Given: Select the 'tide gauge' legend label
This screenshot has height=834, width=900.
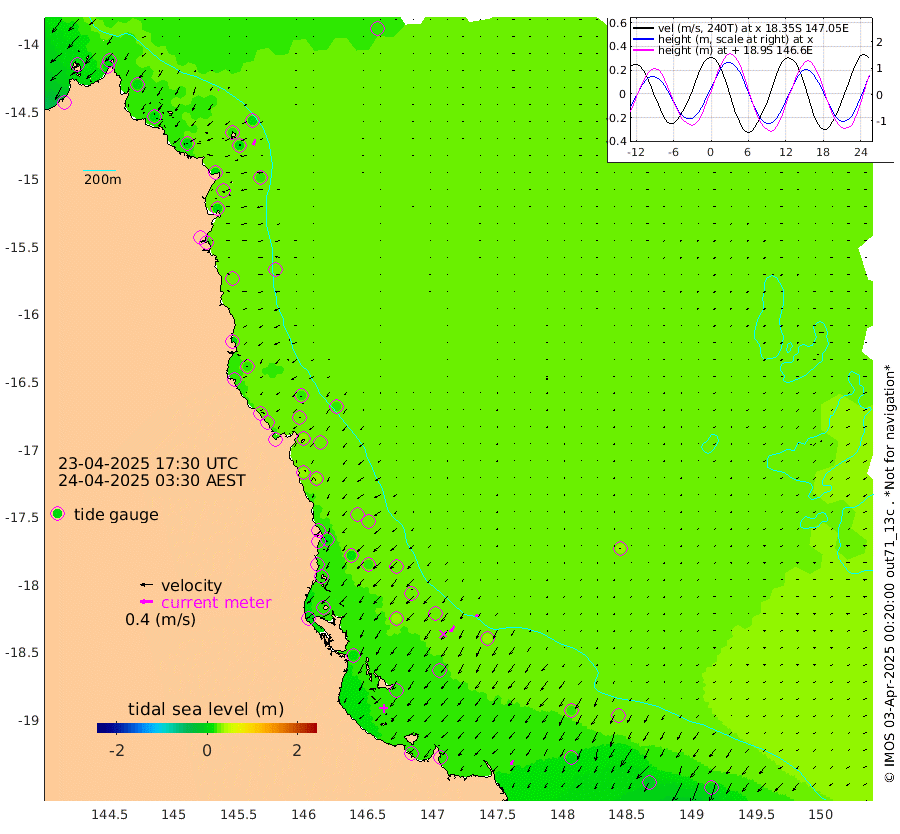Looking at the screenshot, I should coord(116,514).
